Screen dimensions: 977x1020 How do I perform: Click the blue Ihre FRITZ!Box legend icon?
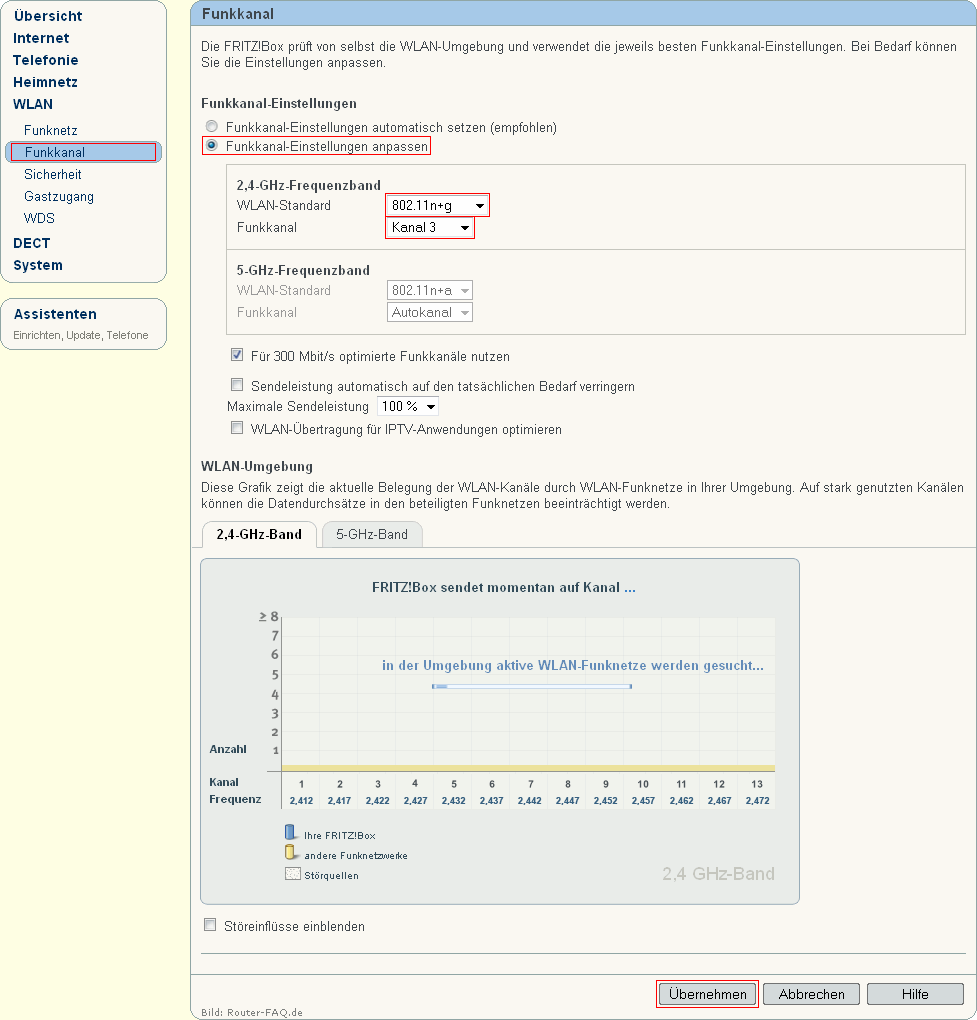(x=290, y=832)
